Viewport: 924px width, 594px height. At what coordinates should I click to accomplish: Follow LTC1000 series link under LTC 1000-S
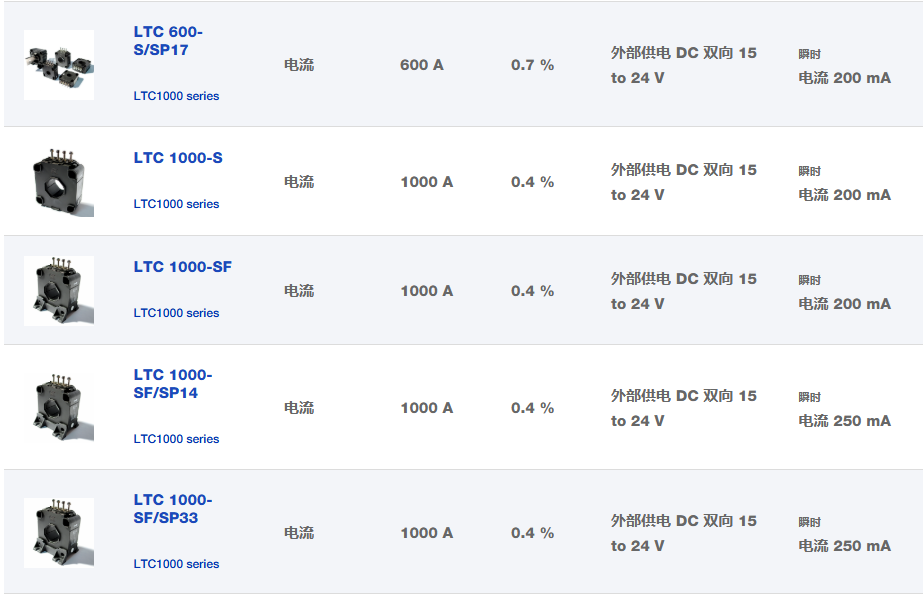tap(176, 204)
